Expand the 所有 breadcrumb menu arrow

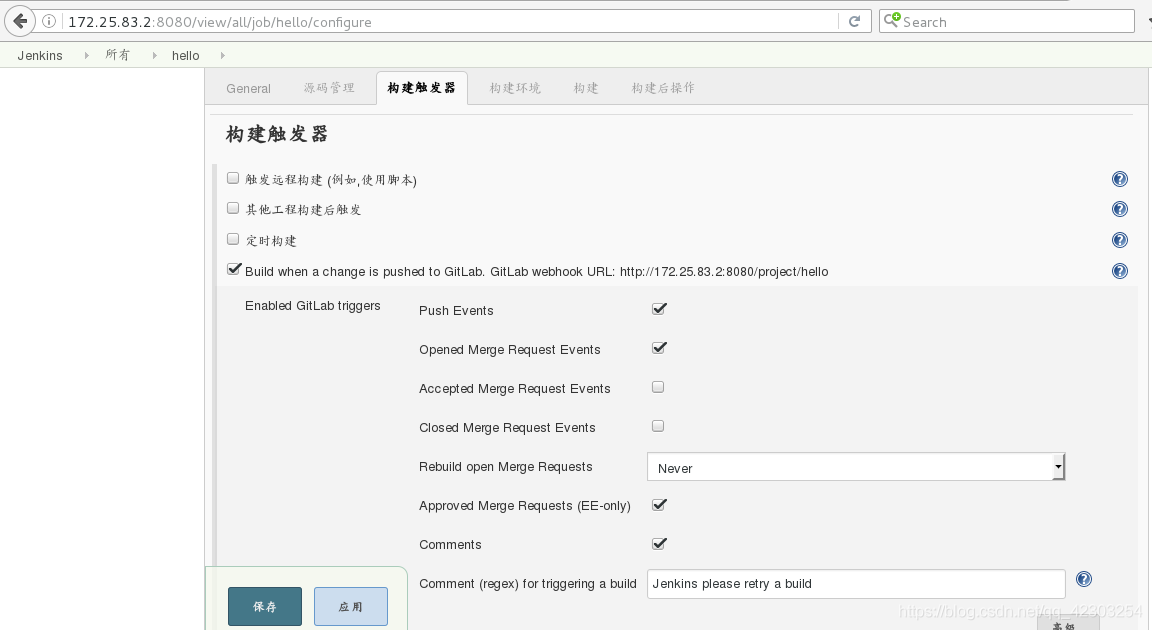coord(154,55)
